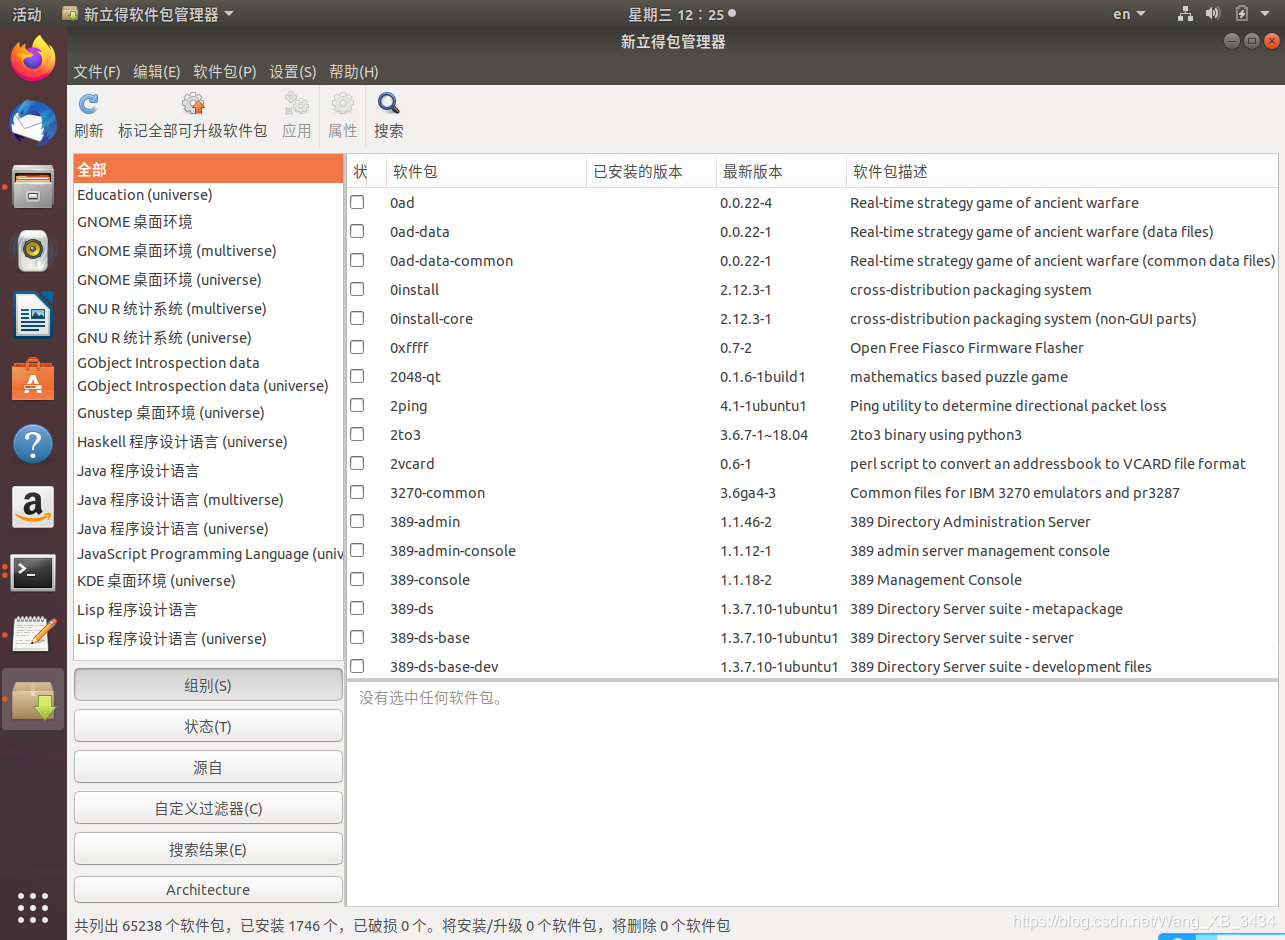The width and height of the screenshot is (1285, 940).
Task: Click the 标记全部可升级软件包 toolbar icon
Action: pos(193,113)
